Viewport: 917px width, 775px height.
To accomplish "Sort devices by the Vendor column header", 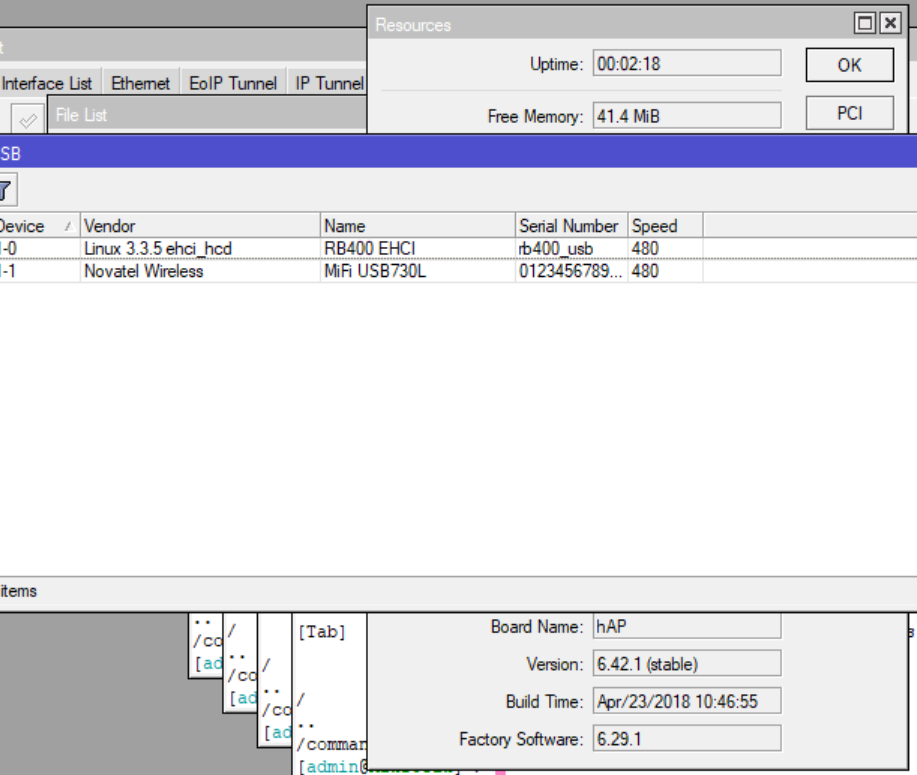I will click(109, 226).
